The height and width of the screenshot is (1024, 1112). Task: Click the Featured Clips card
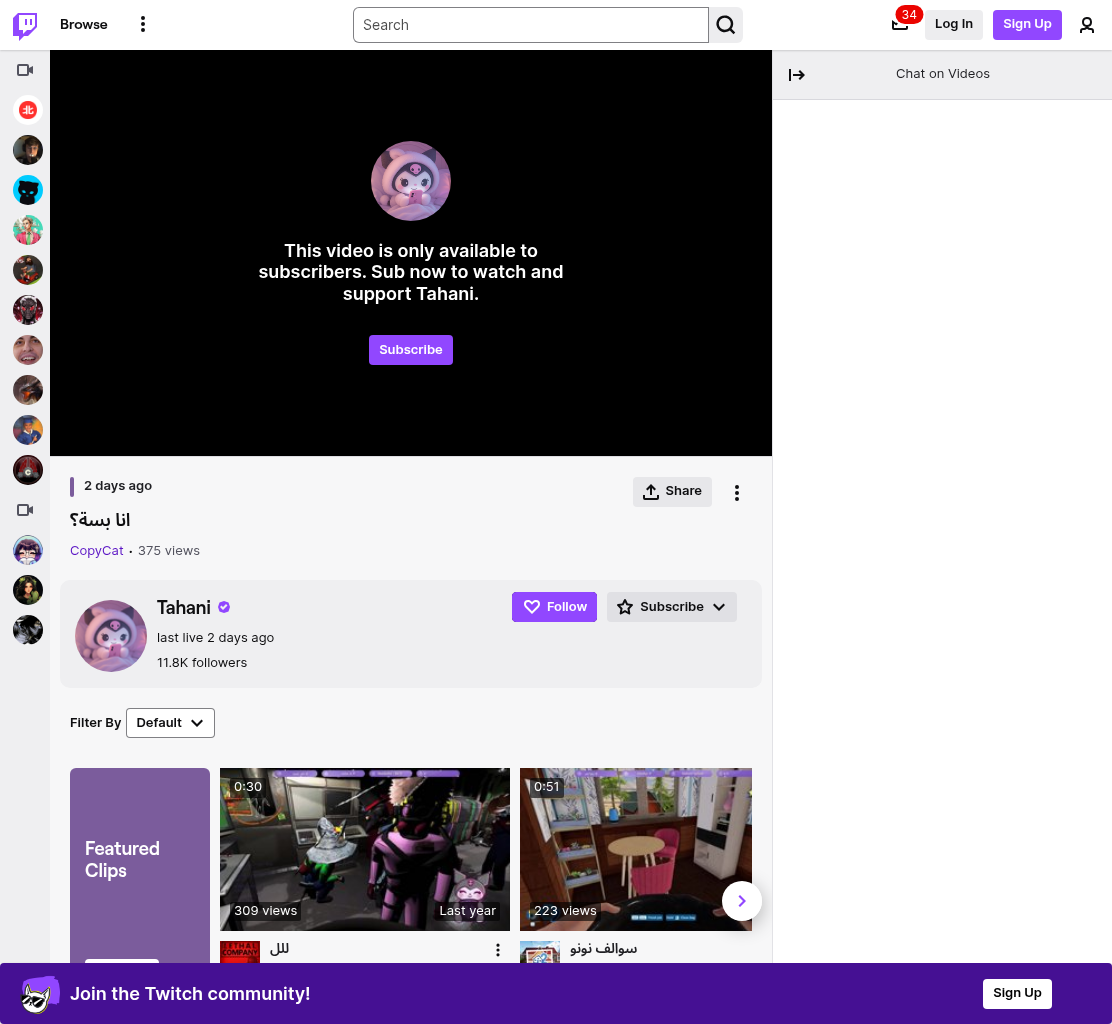coord(140,865)
